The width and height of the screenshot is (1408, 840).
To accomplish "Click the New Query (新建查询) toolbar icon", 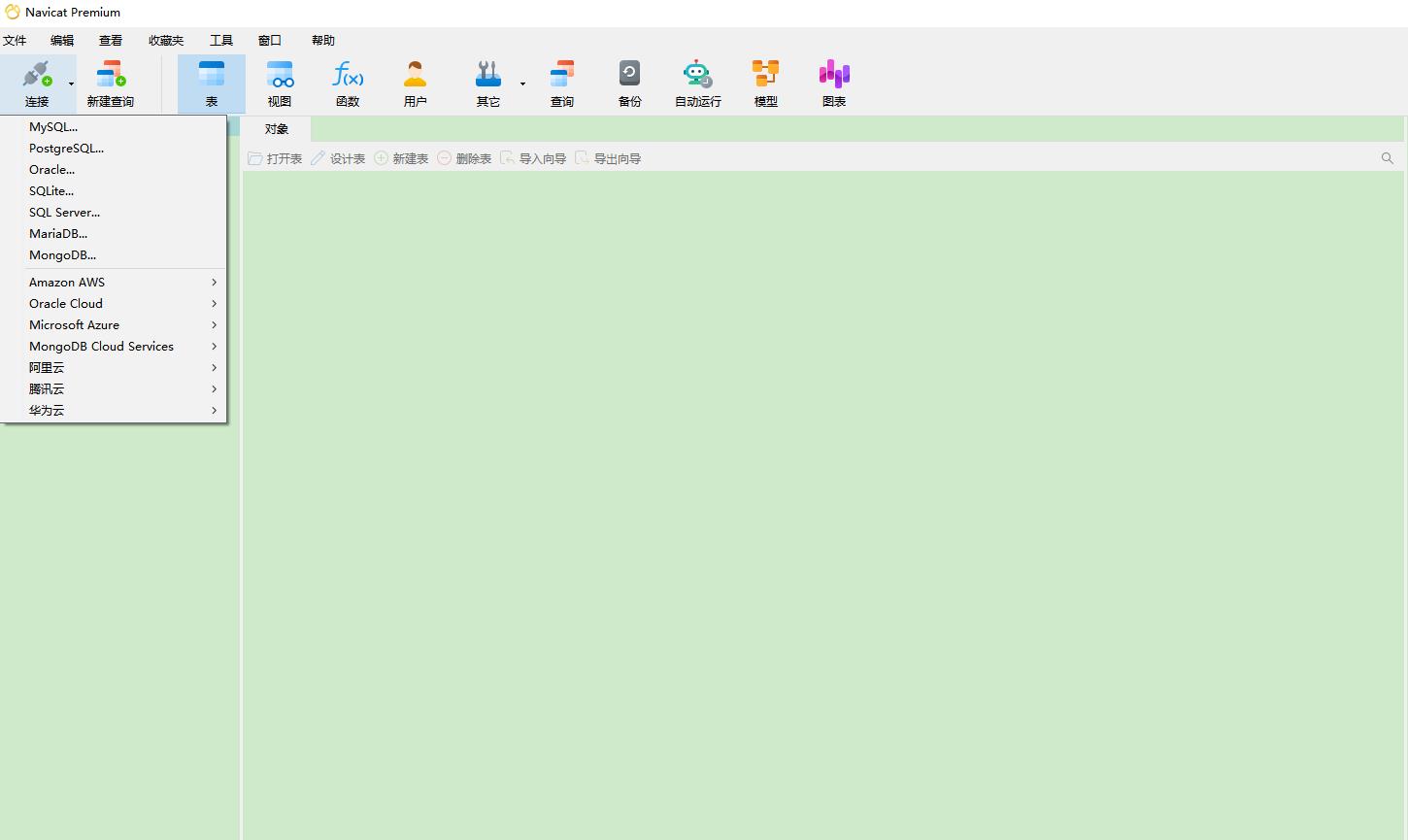I will [110, 84].
